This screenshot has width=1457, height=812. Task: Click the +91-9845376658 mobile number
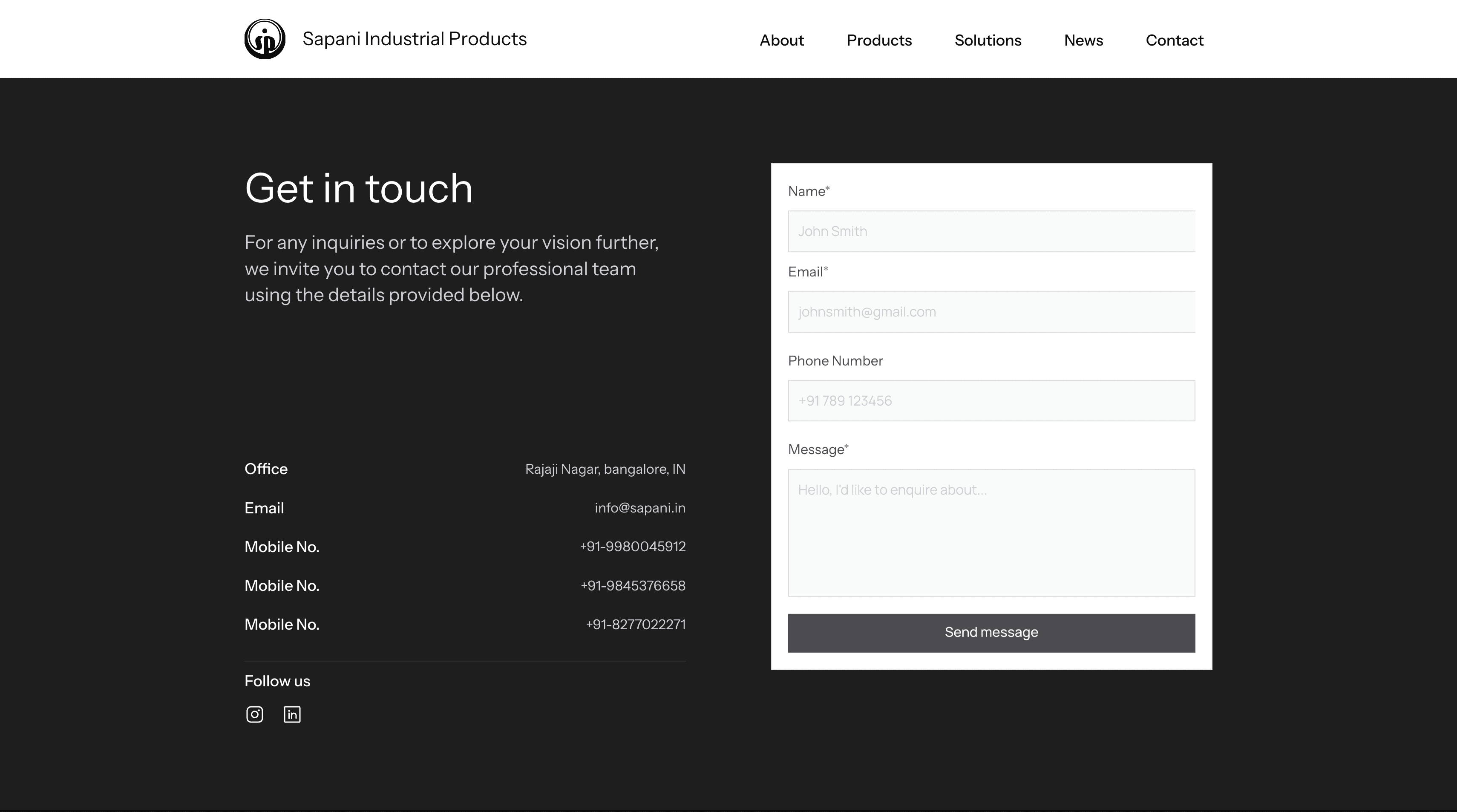pyautogui.click(x=632, y=585)
